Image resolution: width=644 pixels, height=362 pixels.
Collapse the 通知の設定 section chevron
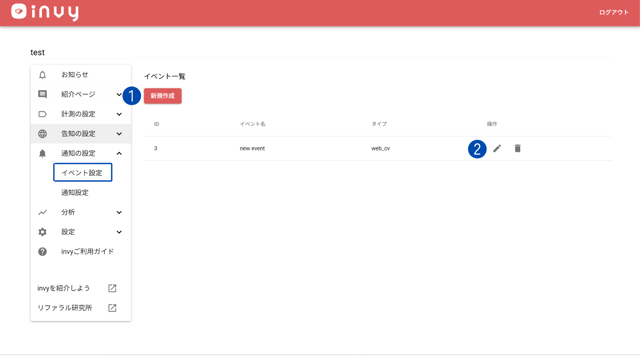point(119,153)
